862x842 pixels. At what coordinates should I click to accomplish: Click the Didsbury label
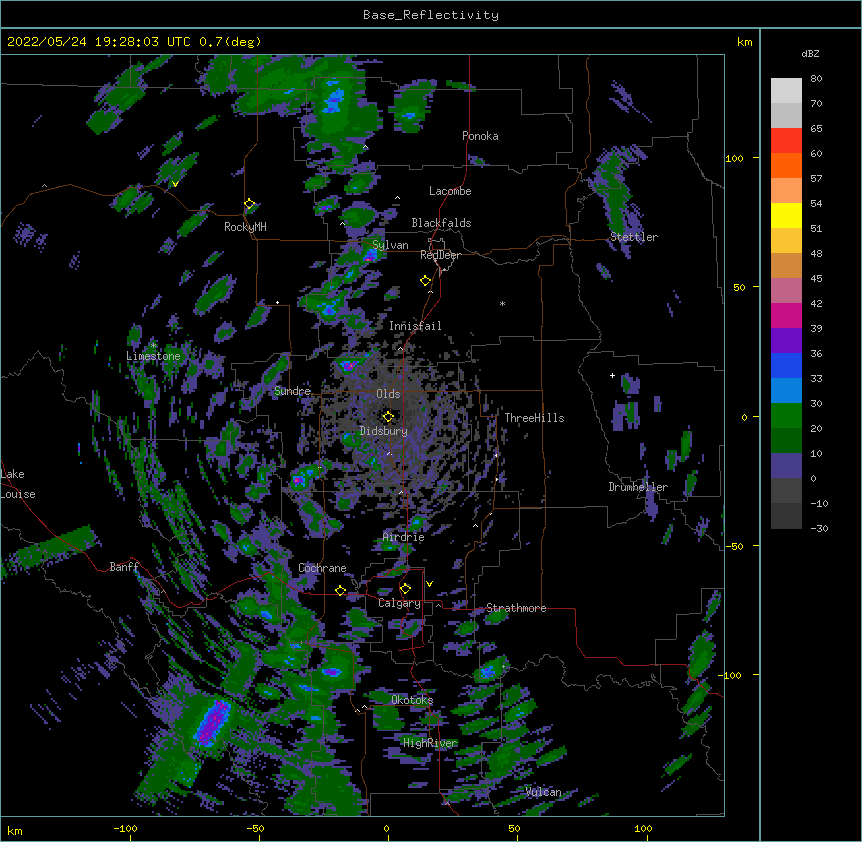384,431
